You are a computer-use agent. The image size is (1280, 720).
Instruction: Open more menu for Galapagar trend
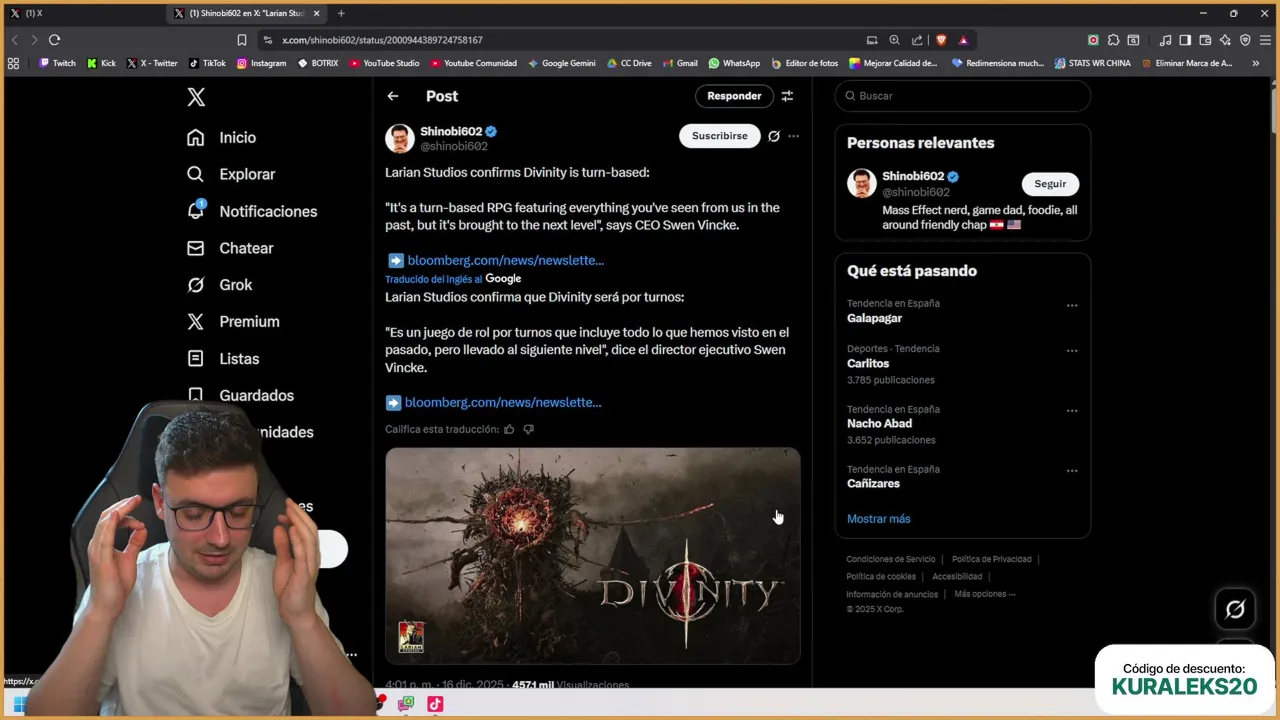coord(1072,305)
